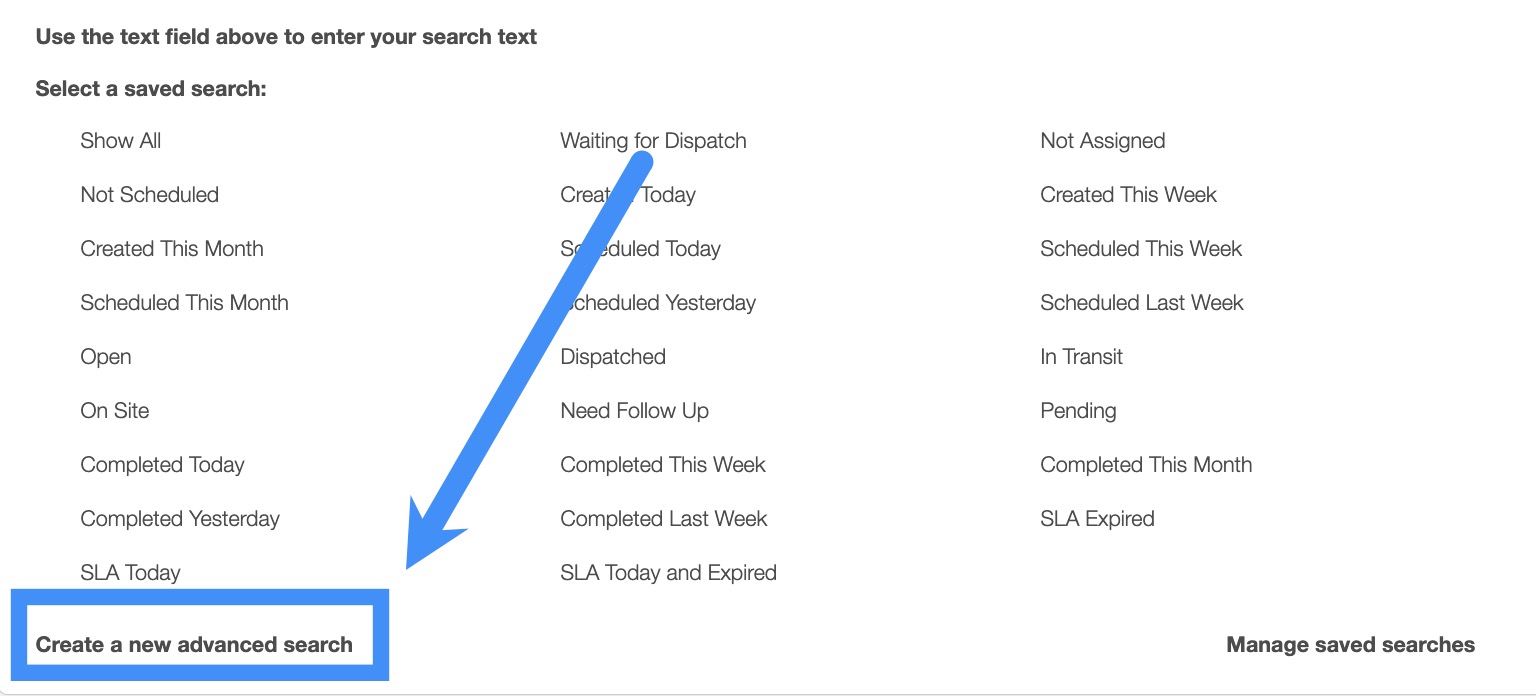The image size is (1536, 696).
Task: Choose the Scheduled Last Week search
Action: click(1141, 303)
